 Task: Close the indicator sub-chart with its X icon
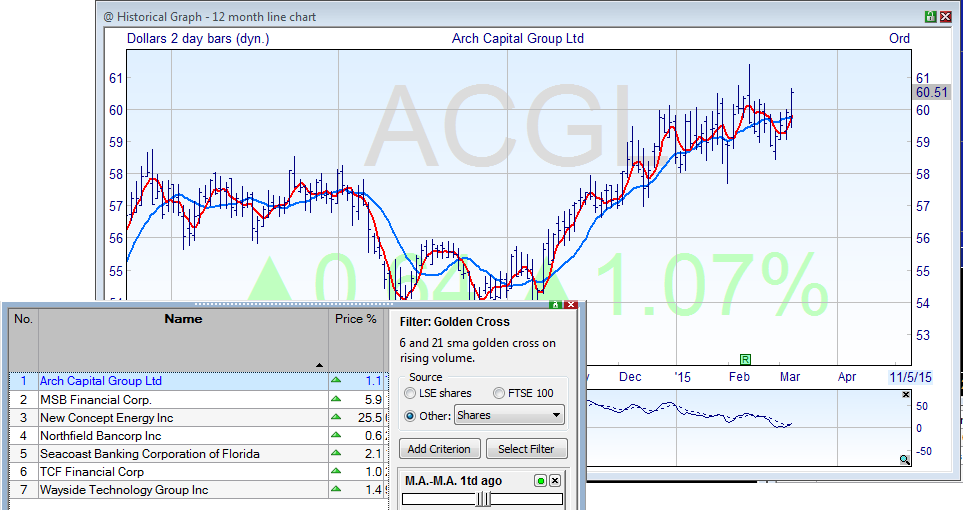pos(906,394)
